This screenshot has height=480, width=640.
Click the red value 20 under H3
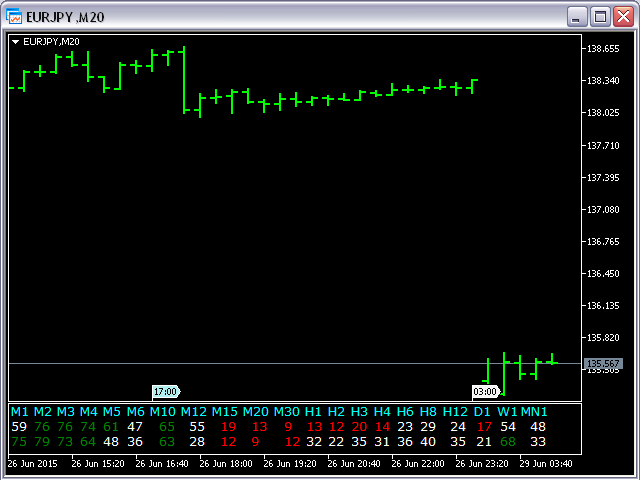point(359,427)
